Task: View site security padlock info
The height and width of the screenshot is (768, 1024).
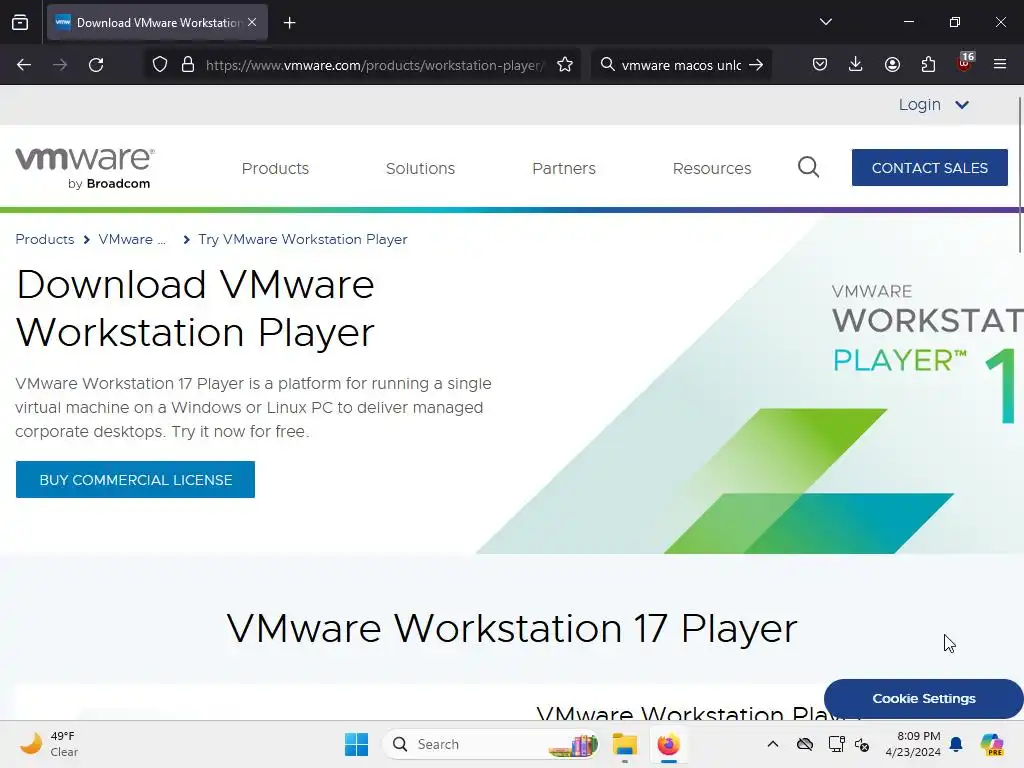Action: [x=188, y=65]
